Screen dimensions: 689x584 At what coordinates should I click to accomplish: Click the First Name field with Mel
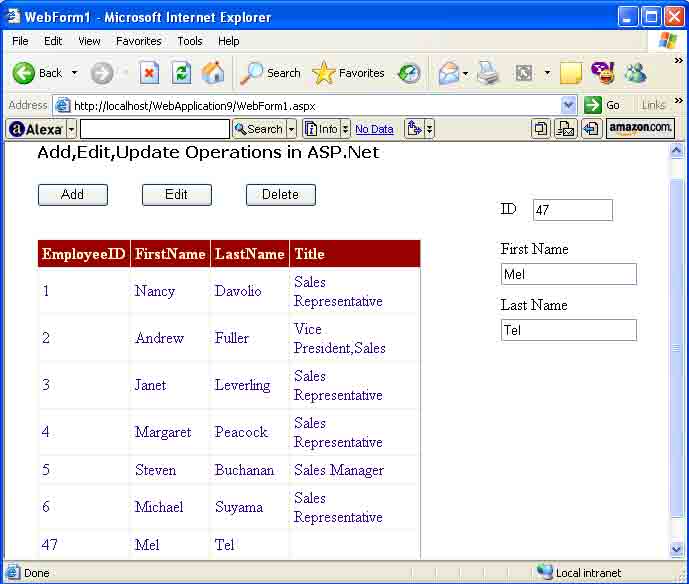[569, 274]
